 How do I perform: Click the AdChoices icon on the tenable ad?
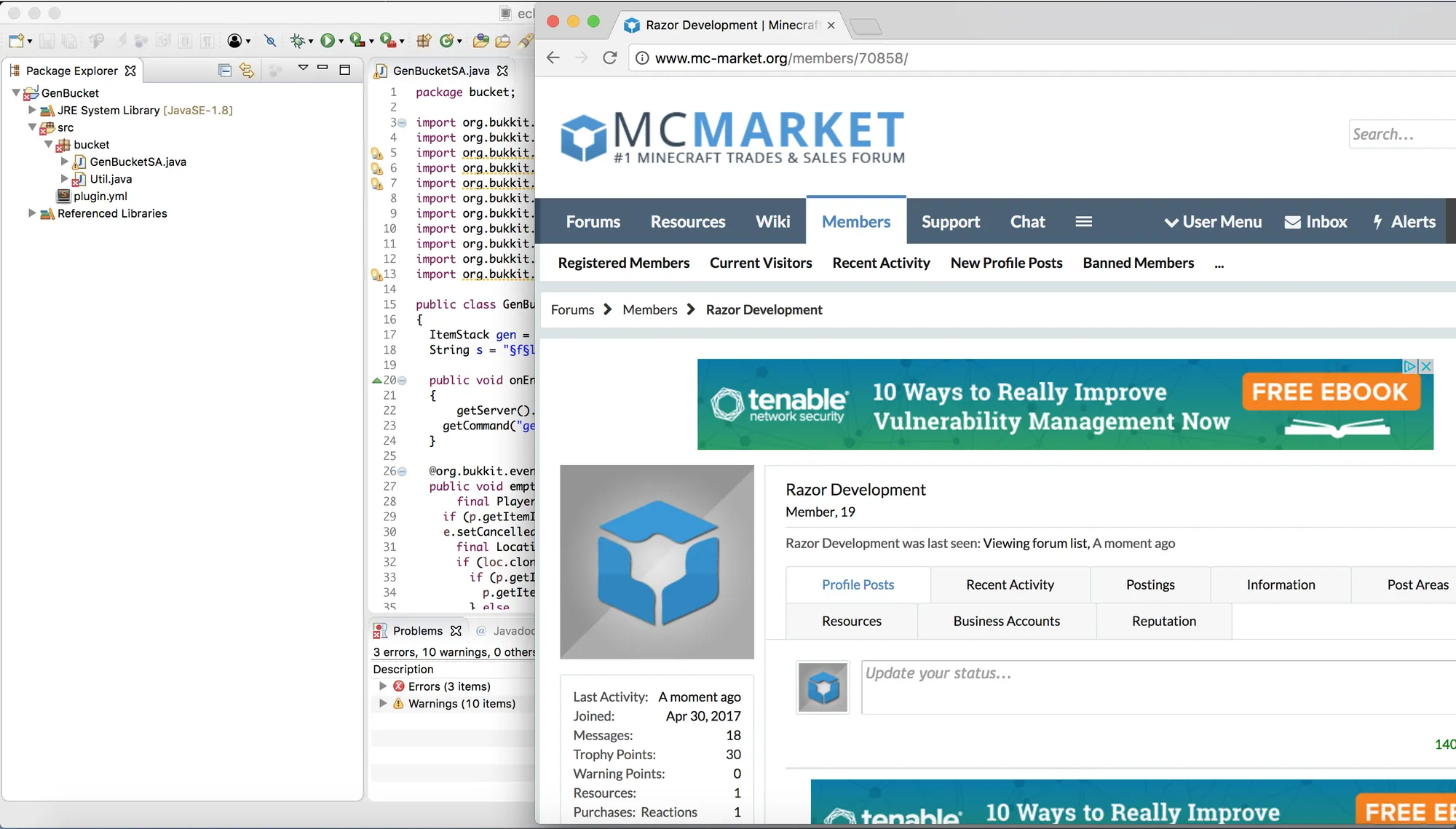pos(1410,366)
